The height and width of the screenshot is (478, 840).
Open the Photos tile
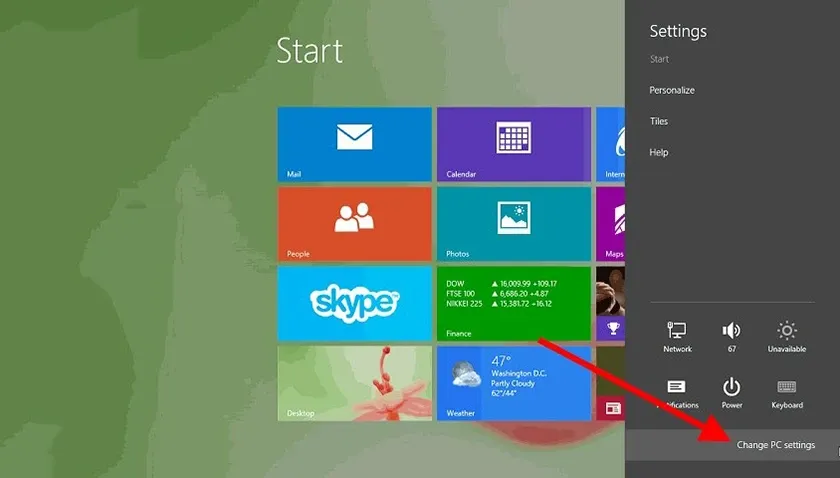[514, 224]
